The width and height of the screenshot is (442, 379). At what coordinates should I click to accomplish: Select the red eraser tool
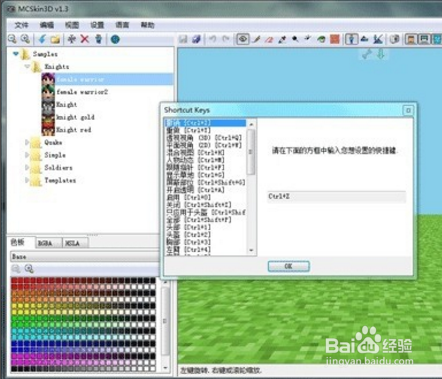(269, 39)
